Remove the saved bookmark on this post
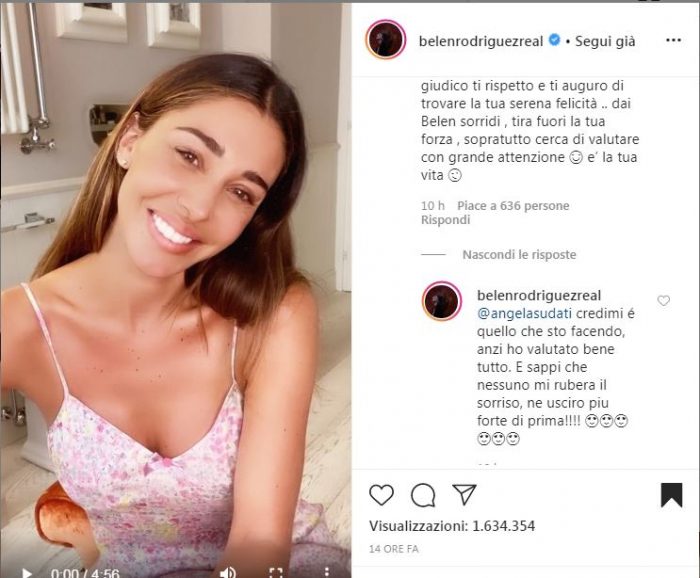Image resolution: width=700 pixels, height=578 pixels. [x=671, y=495]
